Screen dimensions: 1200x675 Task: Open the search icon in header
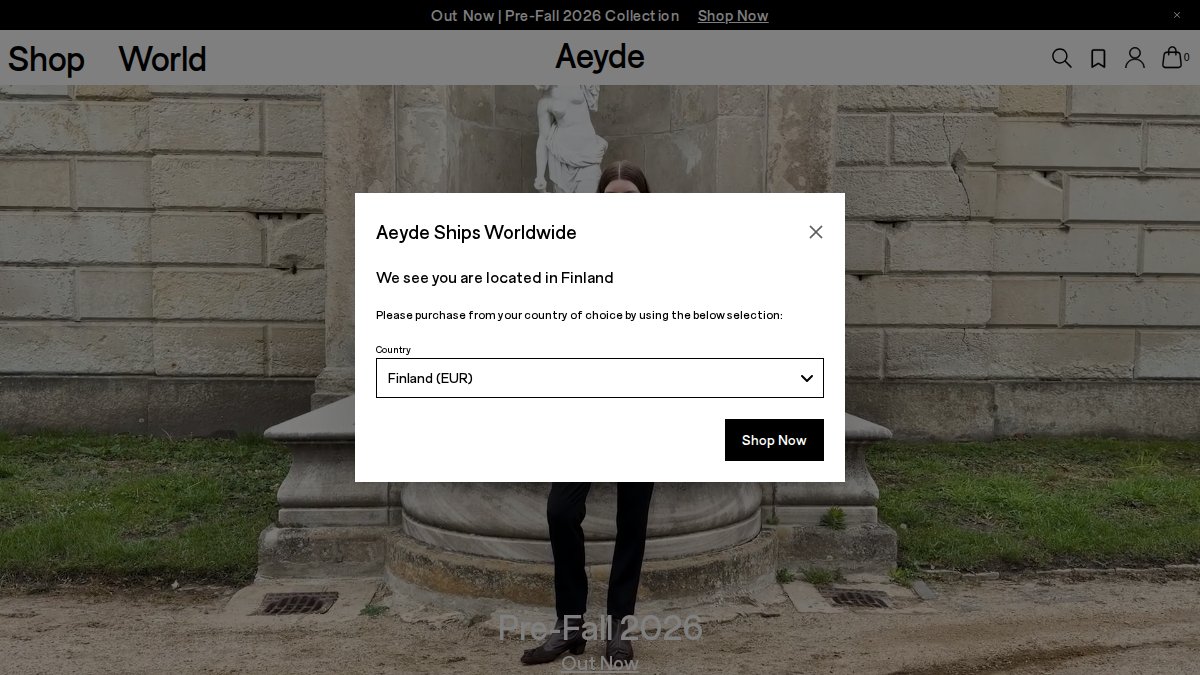pyautogui.click(x=1062, y=58)
